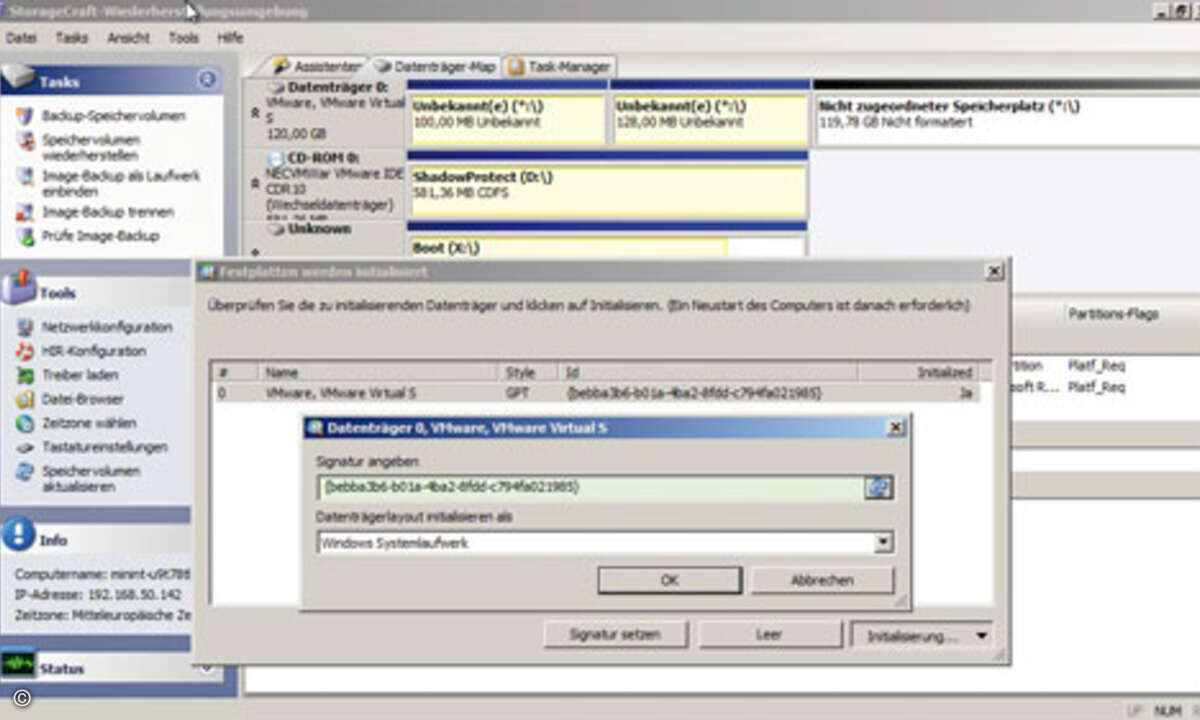Viewport: 1200px width, 720px height.
Task: Click the Name column header
Action: (x=377, y=372)
